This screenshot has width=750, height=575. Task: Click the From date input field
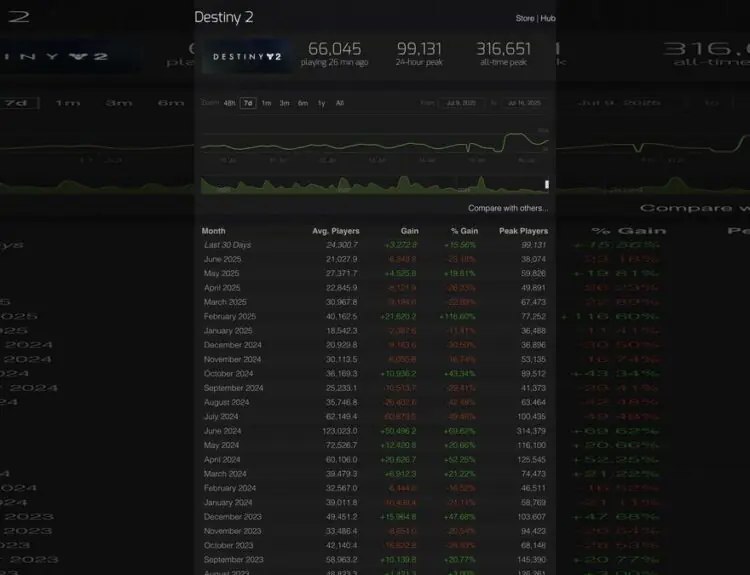pyautogui.click(x=462, y=103)
